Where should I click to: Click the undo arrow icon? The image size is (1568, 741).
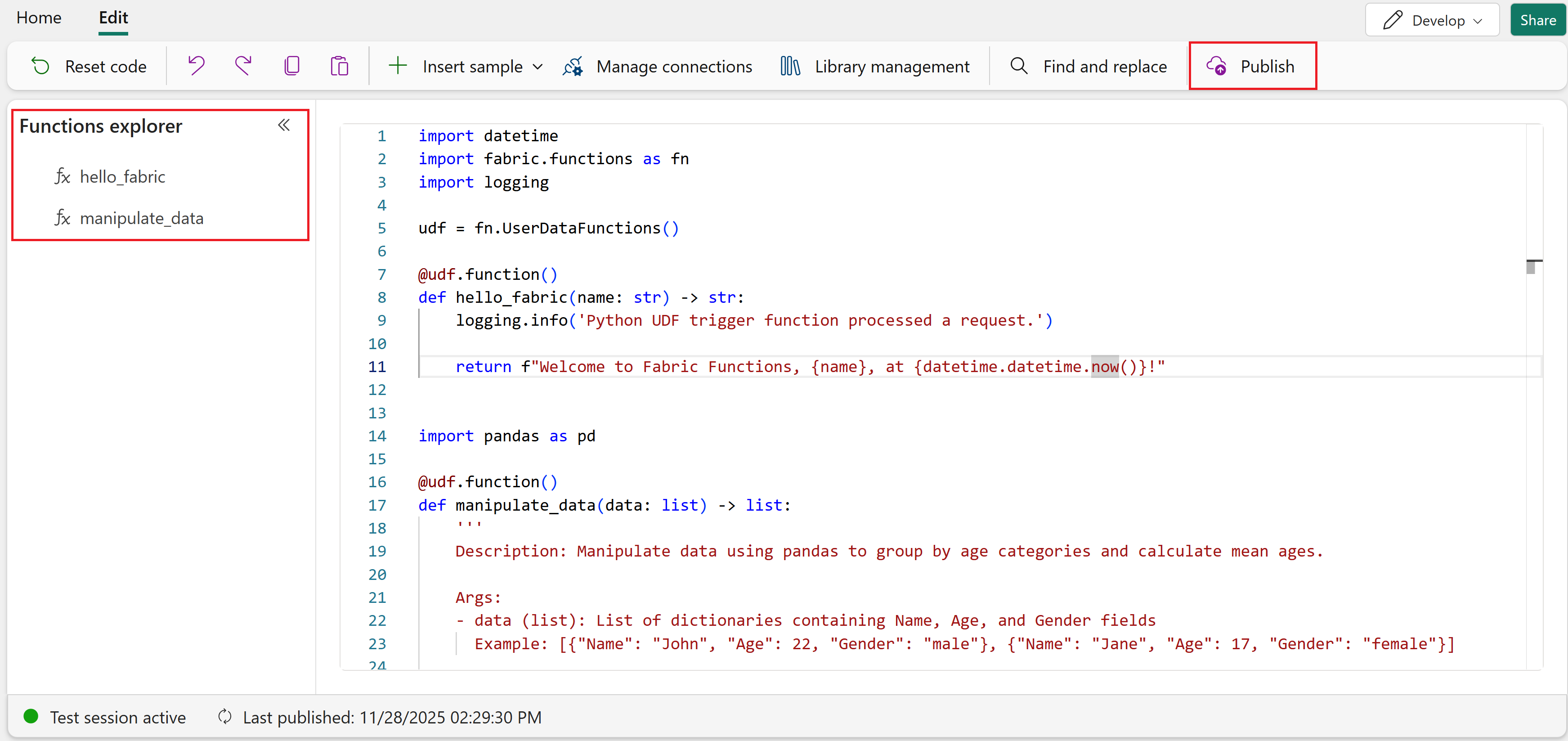[196, 66]
